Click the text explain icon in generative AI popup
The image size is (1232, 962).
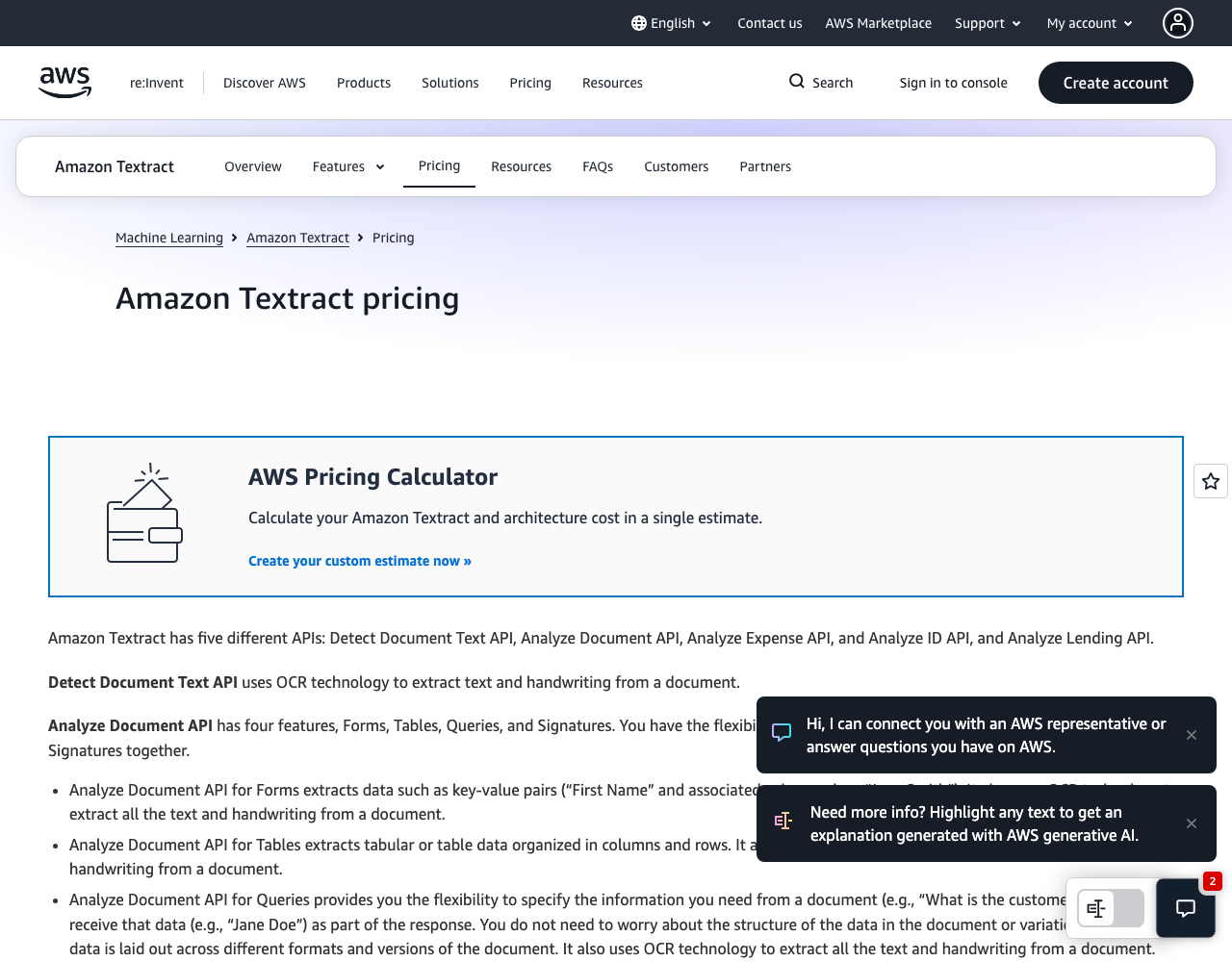(x=783, y=822)
